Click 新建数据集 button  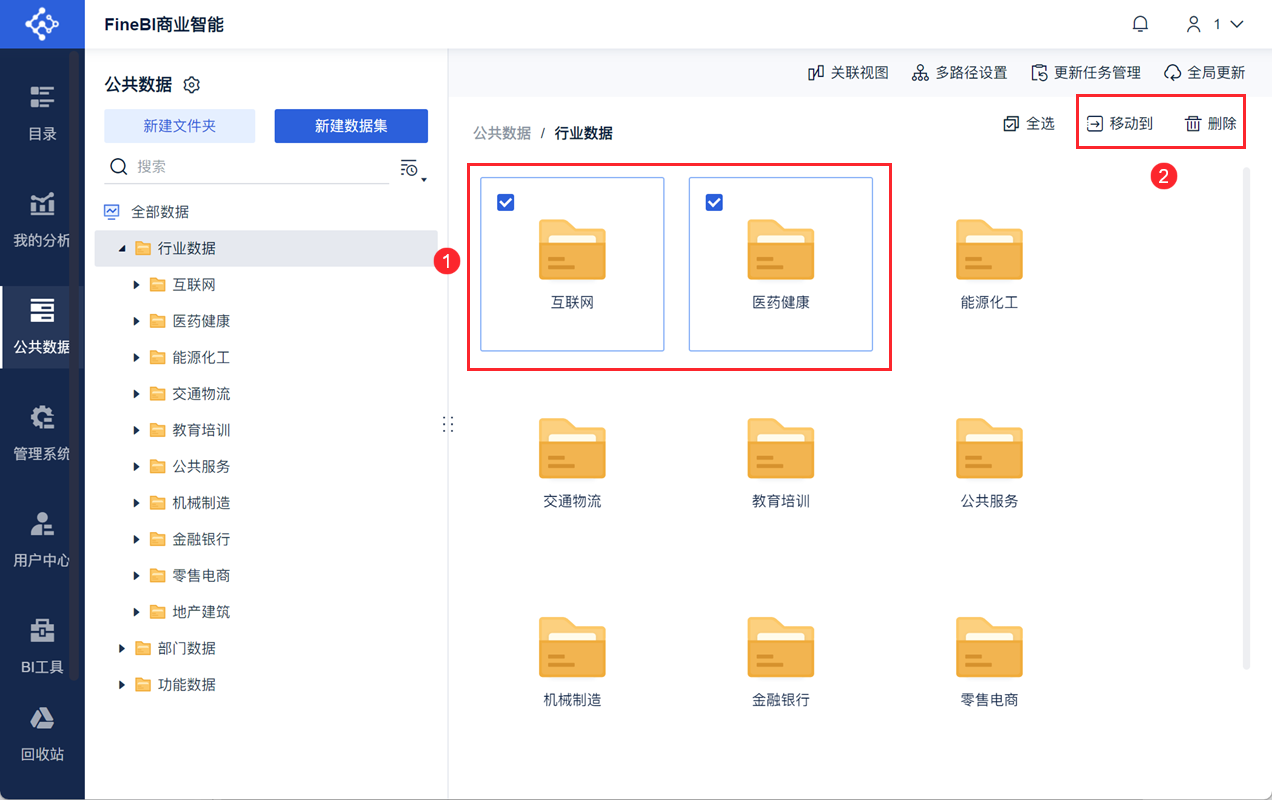click(x=351, y=126)
